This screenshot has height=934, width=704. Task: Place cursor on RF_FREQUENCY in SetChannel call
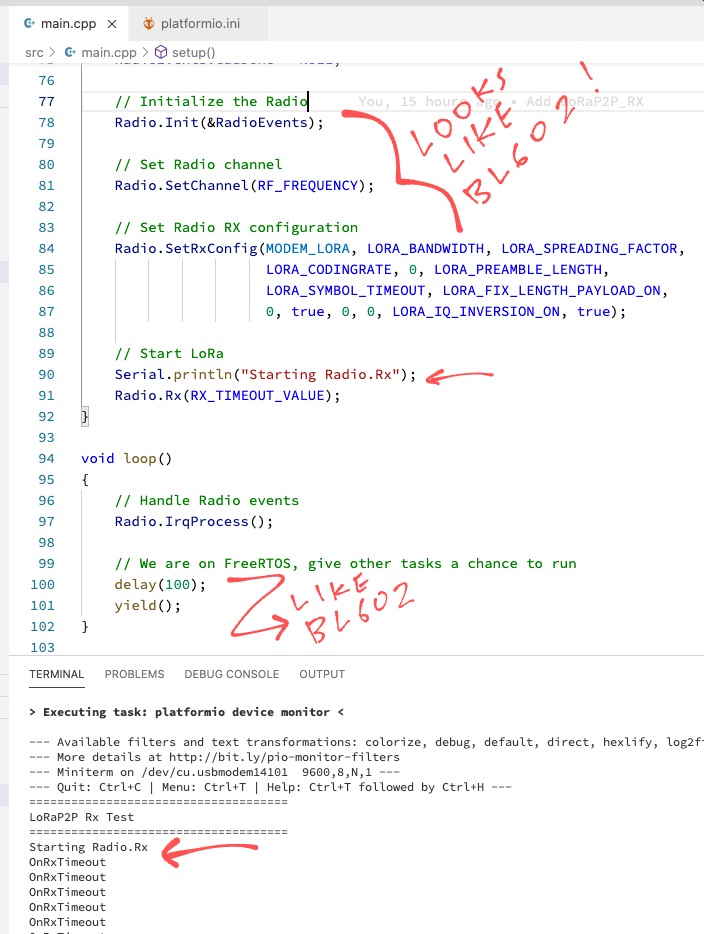click(x=315, y=186)
